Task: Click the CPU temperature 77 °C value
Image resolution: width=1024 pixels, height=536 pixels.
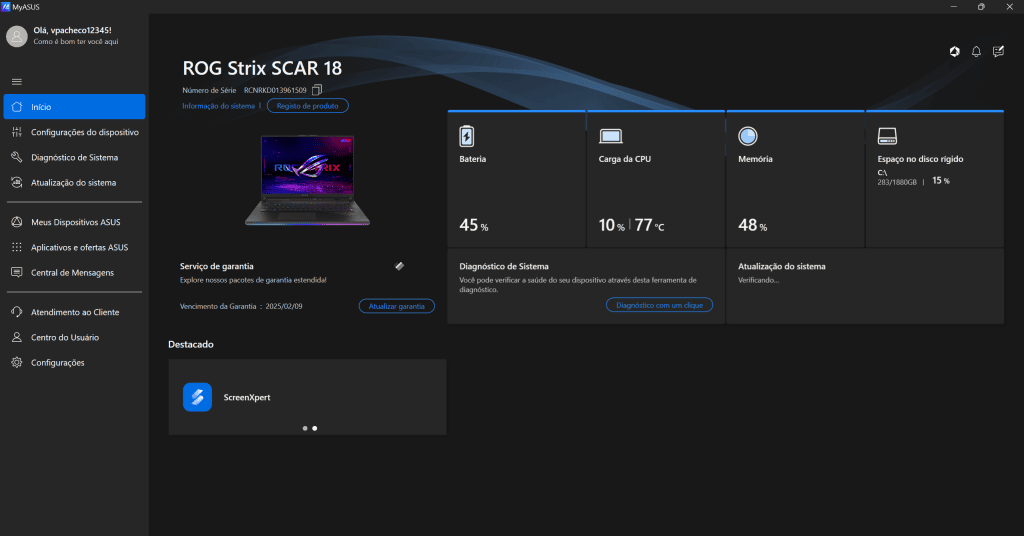Action: coord(650,225)
